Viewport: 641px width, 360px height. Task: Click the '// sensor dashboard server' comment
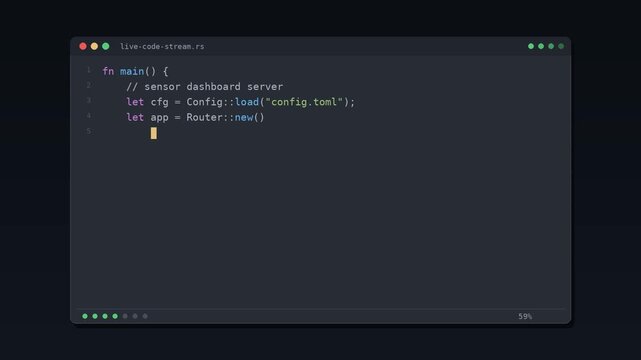[x=204, y=87]
